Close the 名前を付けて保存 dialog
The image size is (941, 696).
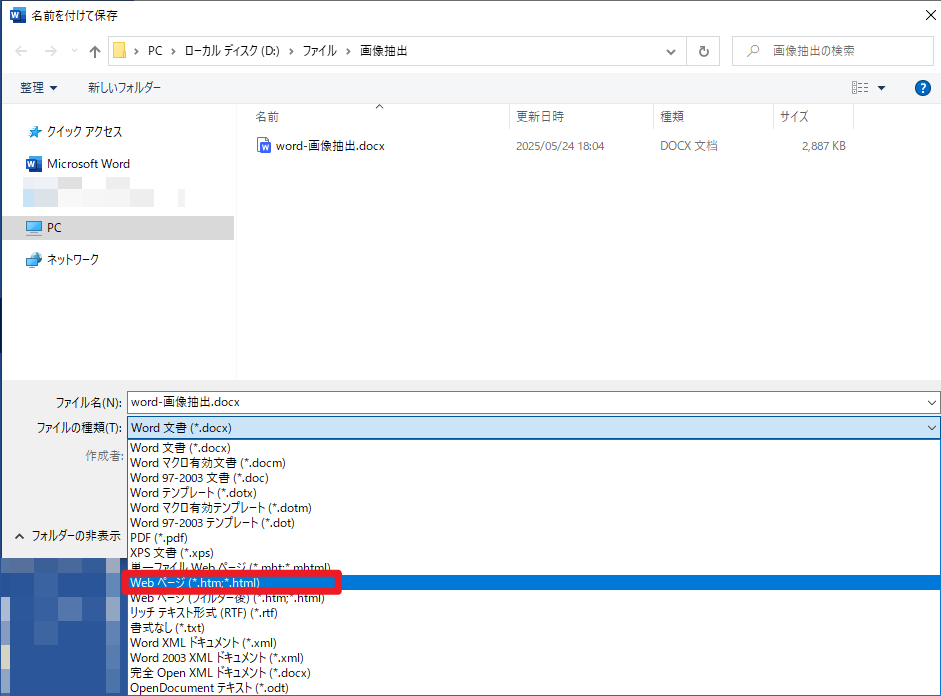click(930, 15)
